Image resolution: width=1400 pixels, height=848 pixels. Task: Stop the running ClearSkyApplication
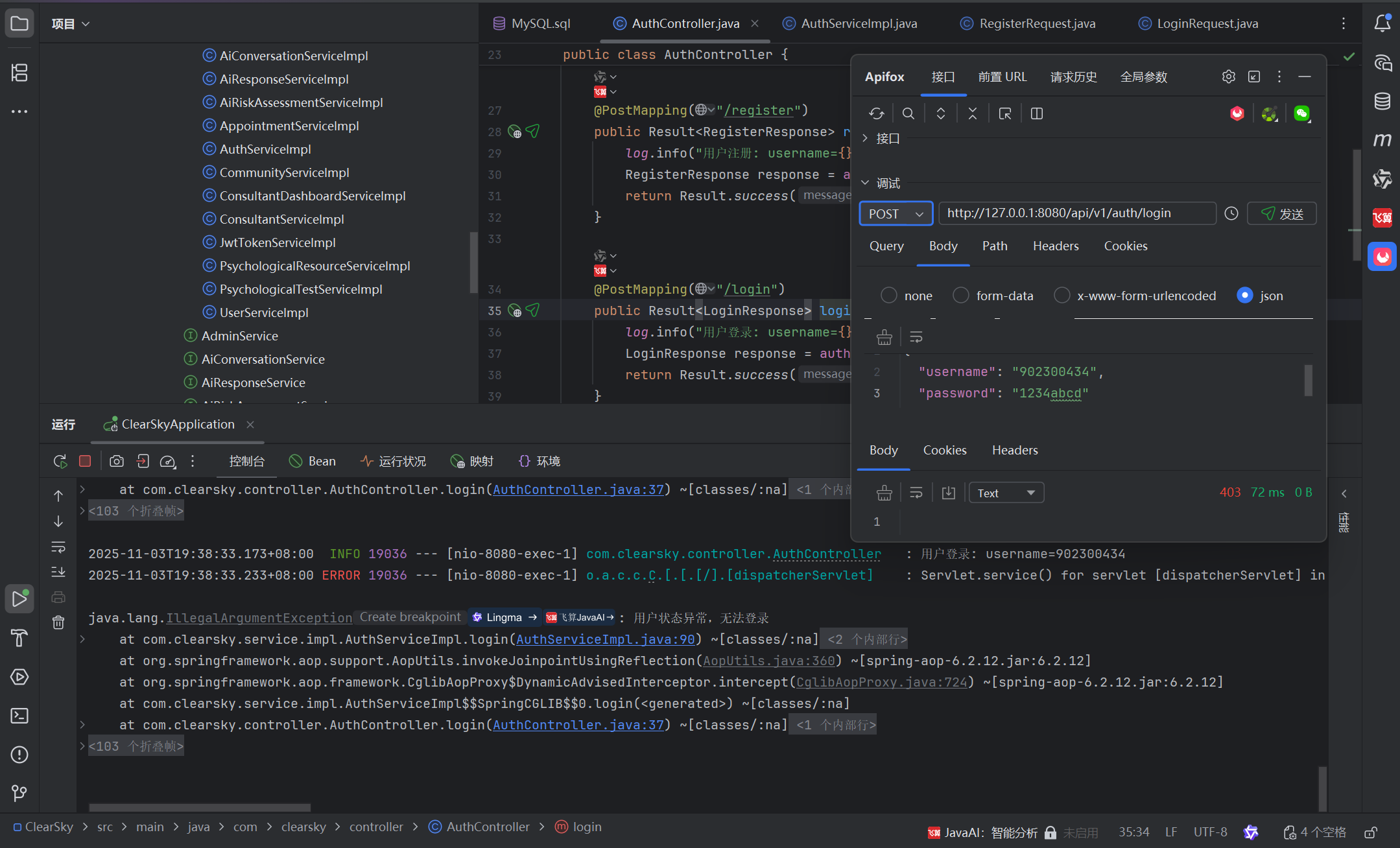tap(85, 461)
